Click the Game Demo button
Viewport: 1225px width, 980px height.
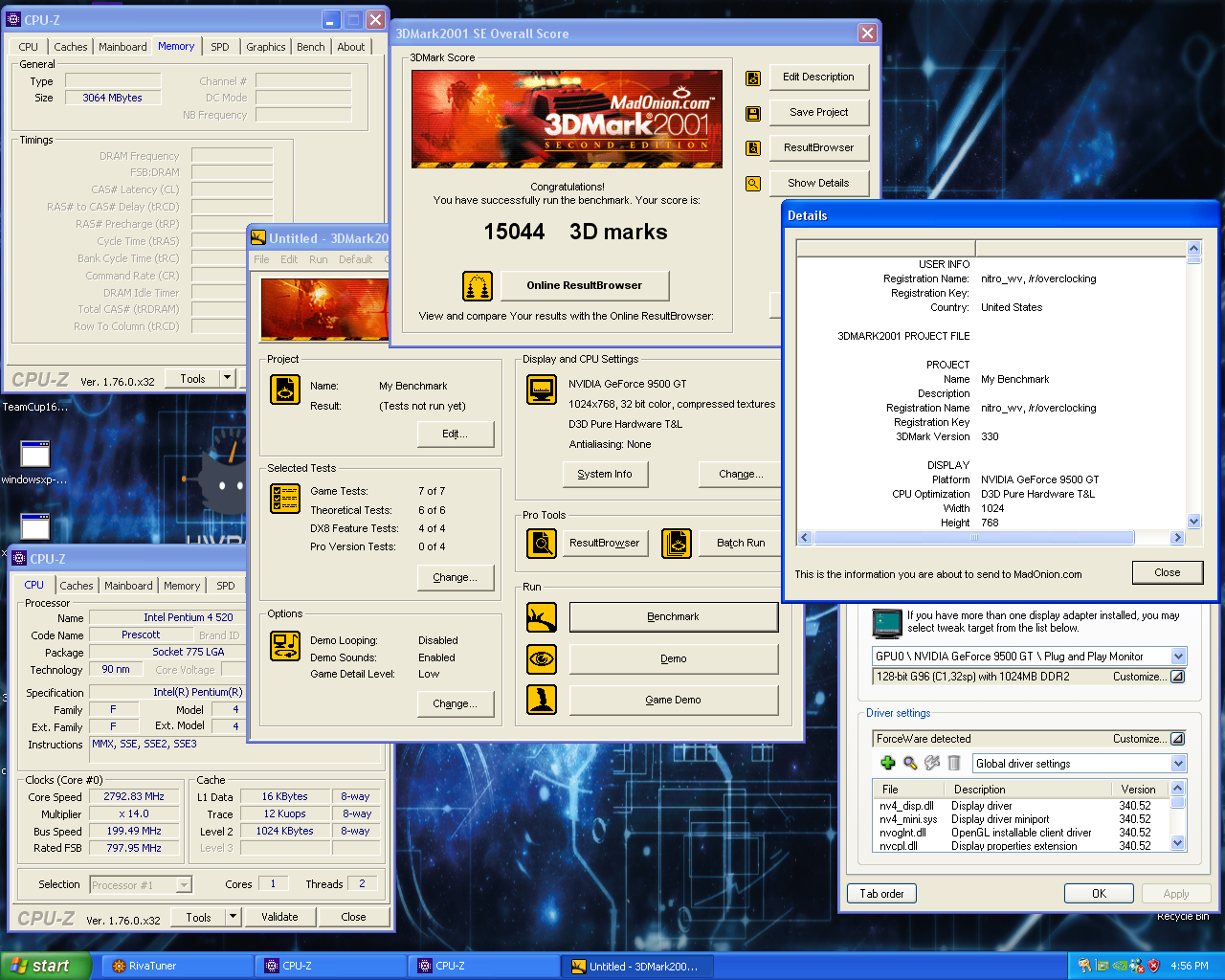673,700
